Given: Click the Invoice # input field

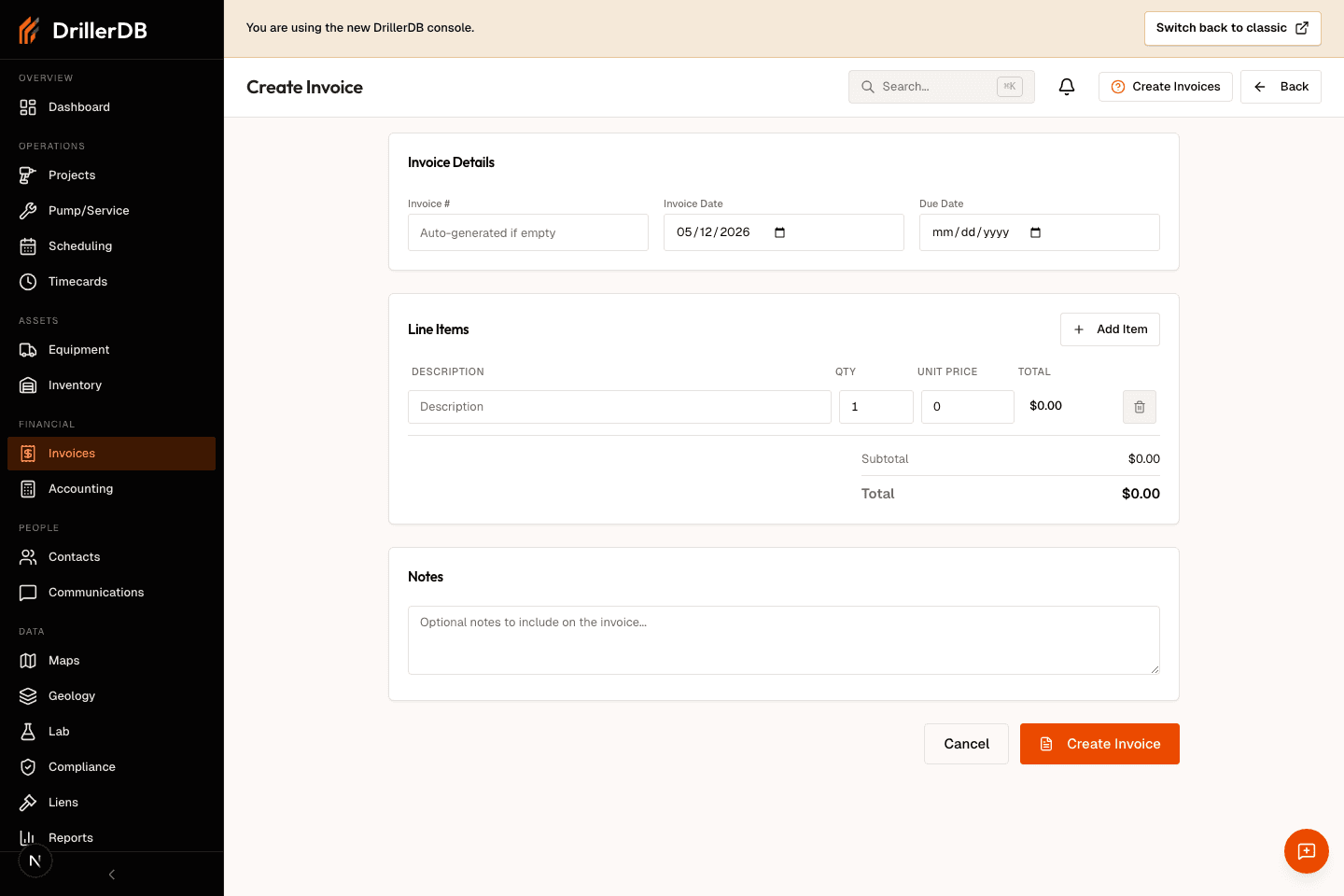Looking at the screenshot, I should click(528, 232).
